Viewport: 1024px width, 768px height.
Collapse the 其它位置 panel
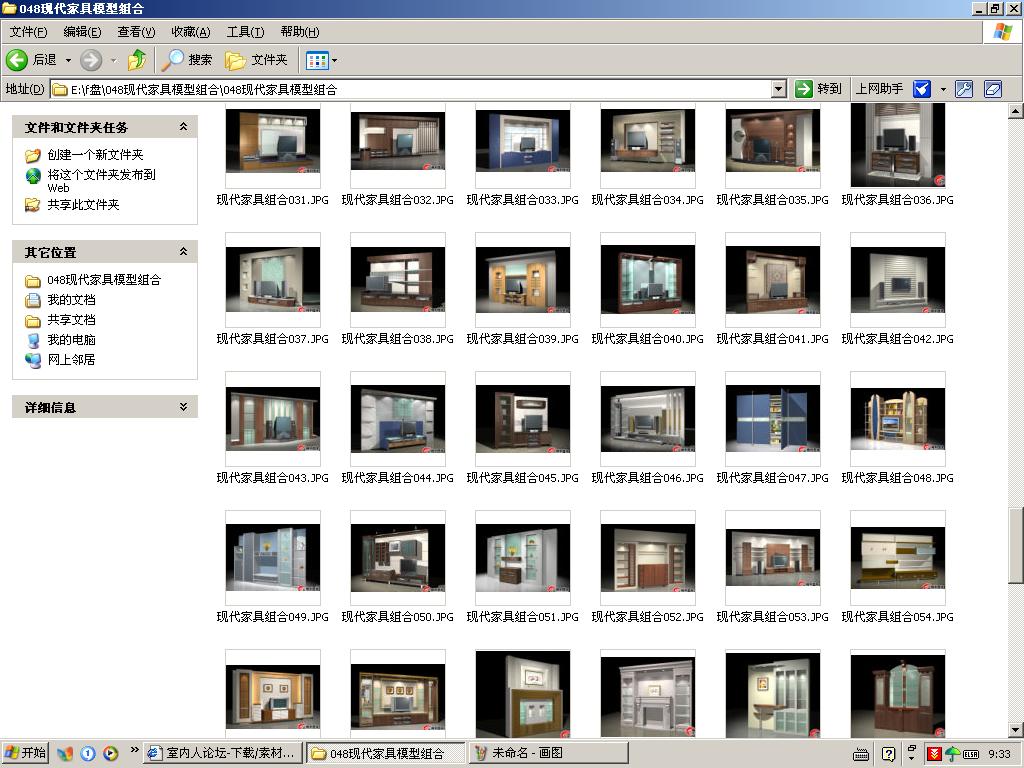pyautogui.click(x=184, y=251)
